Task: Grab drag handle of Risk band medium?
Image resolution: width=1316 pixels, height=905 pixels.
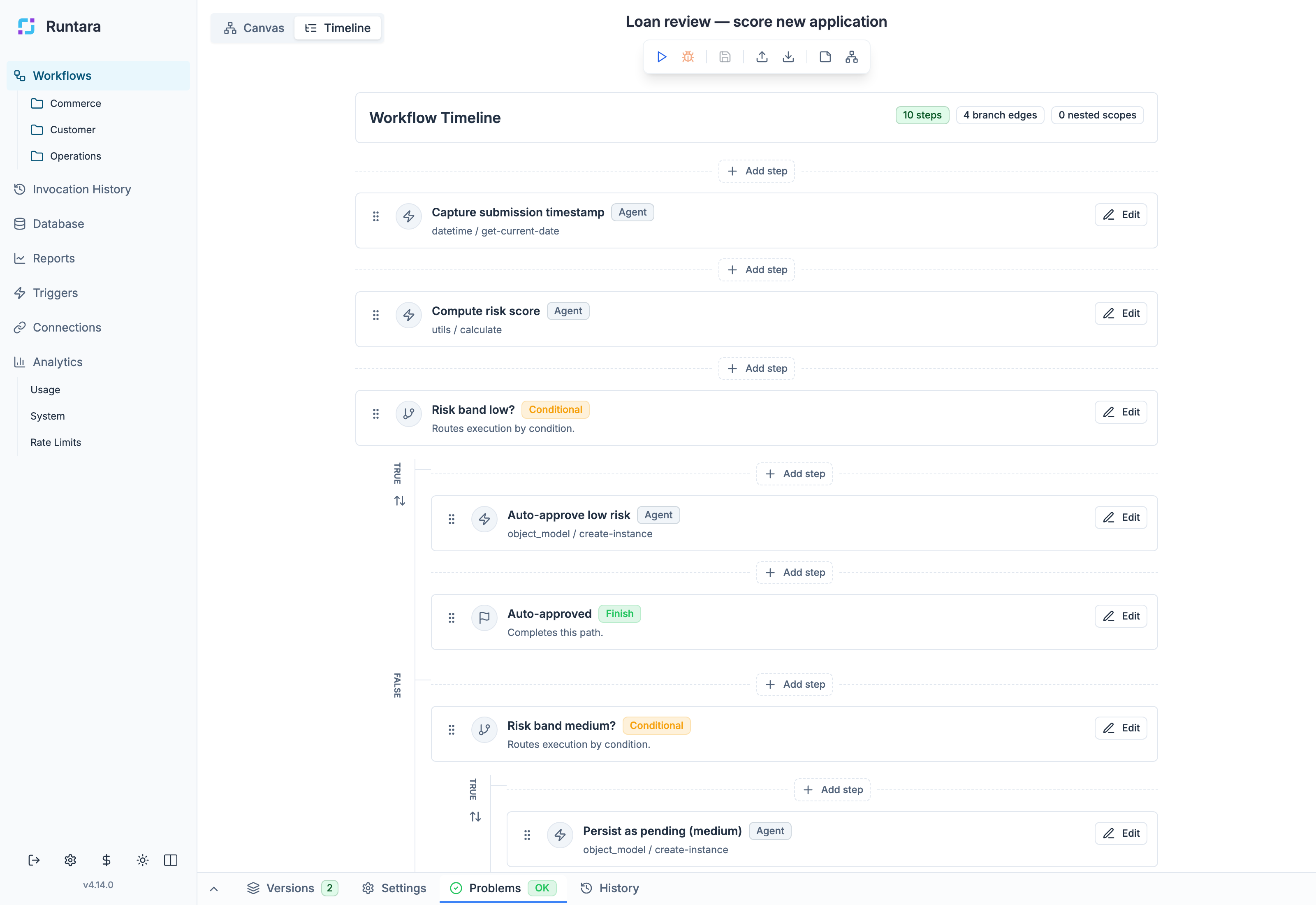Action: pos(452,729)
